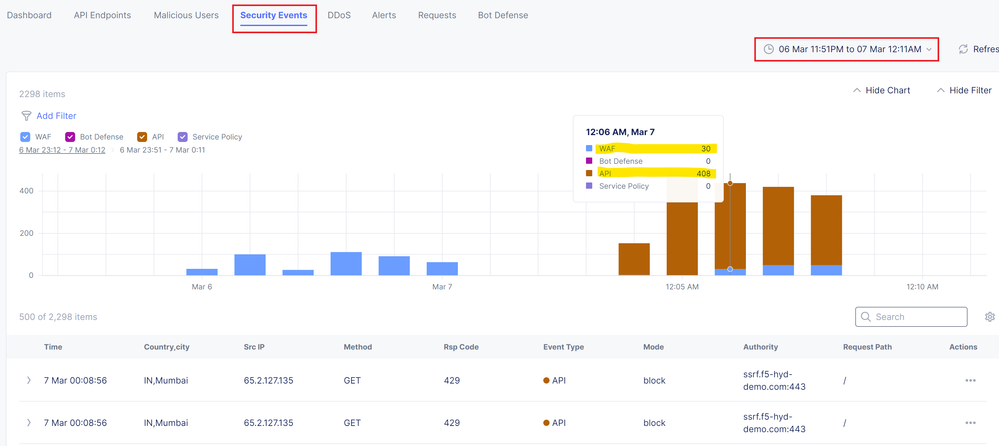Click the Add Filter link
This screenshot has height=446, width=999.
pos(56,116)
